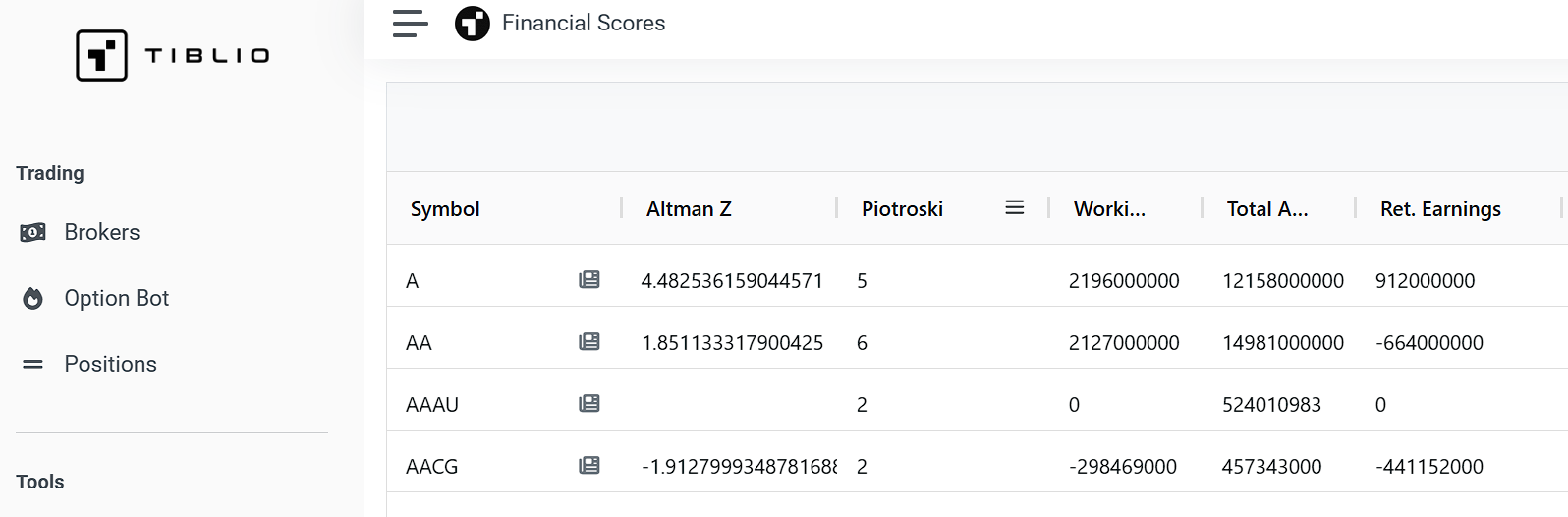Click the Tiblio logo in sidebar
The width and height of the screenshot is (1568, 517).
click(x=173, y=55)
